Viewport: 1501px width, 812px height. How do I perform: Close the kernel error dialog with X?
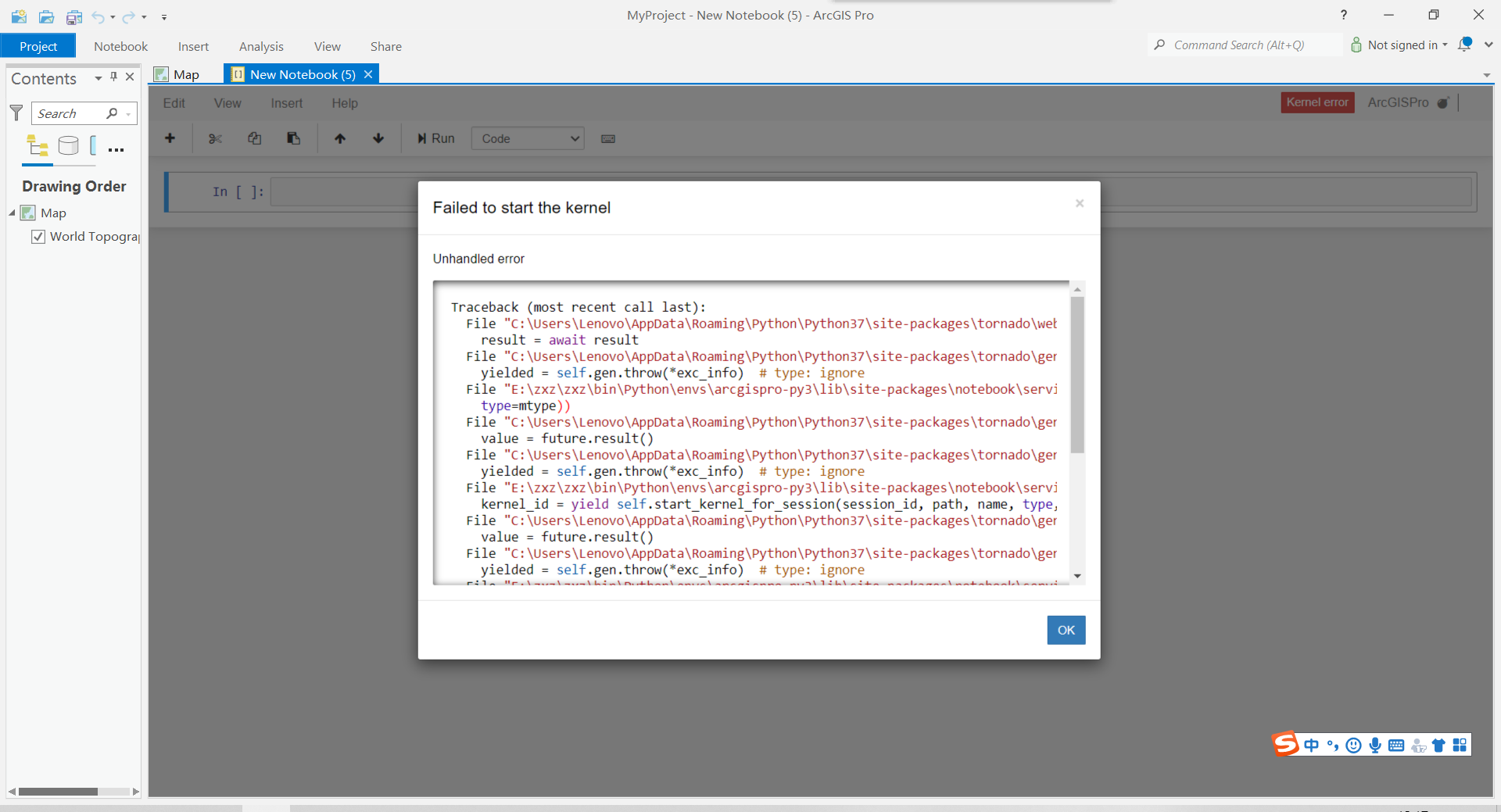pyautogui.click(x=1079, y=203)
